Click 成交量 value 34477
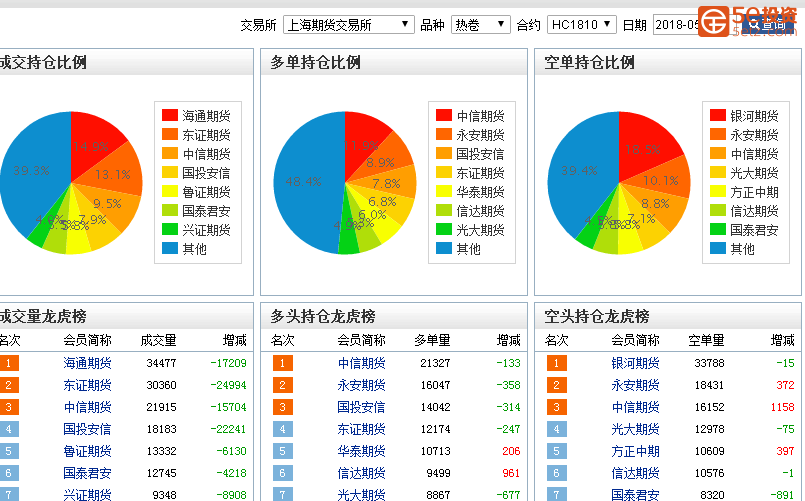805x501 pixels. 161,363
